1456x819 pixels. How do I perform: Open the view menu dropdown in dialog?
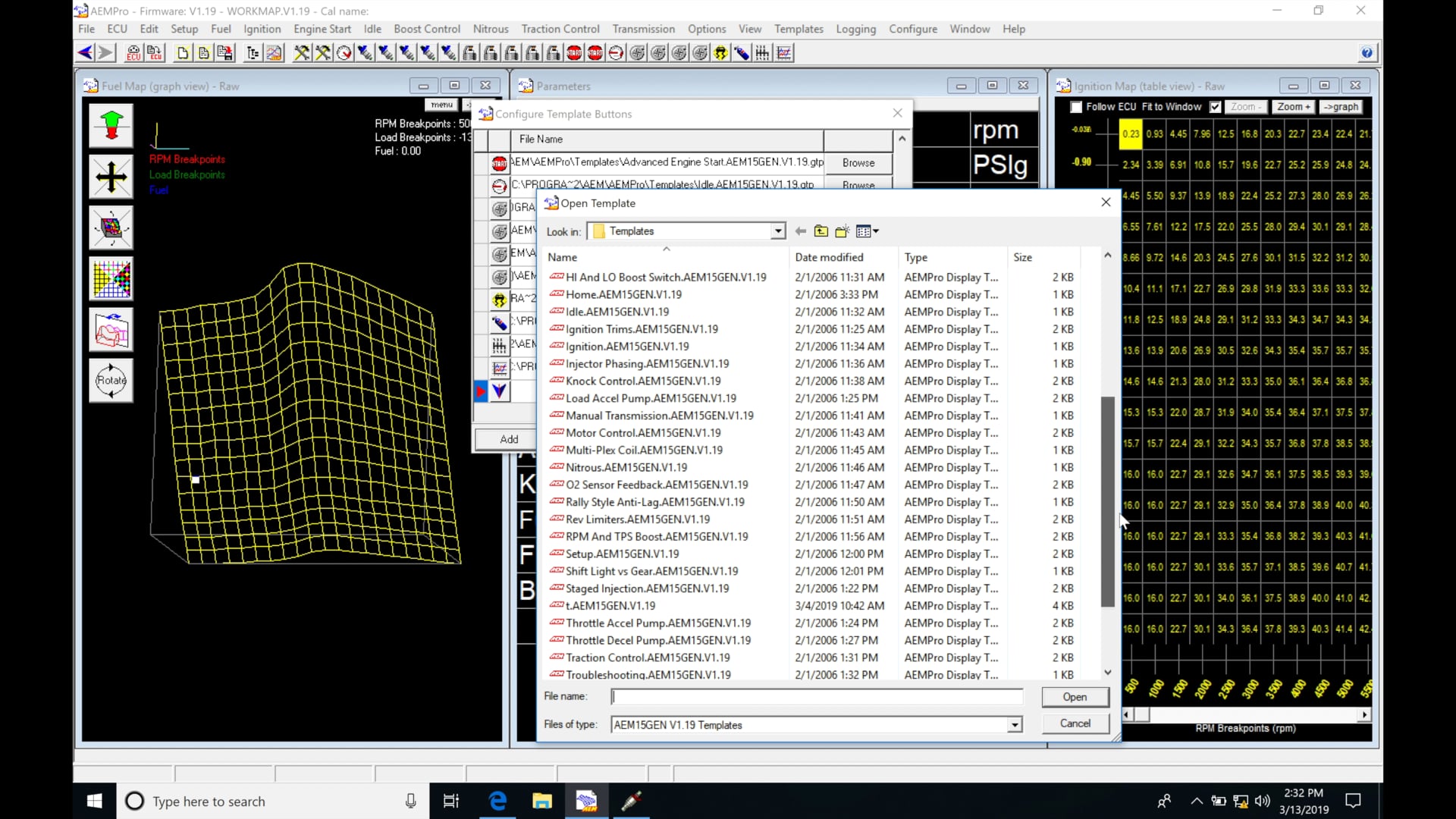coord(867,231)
